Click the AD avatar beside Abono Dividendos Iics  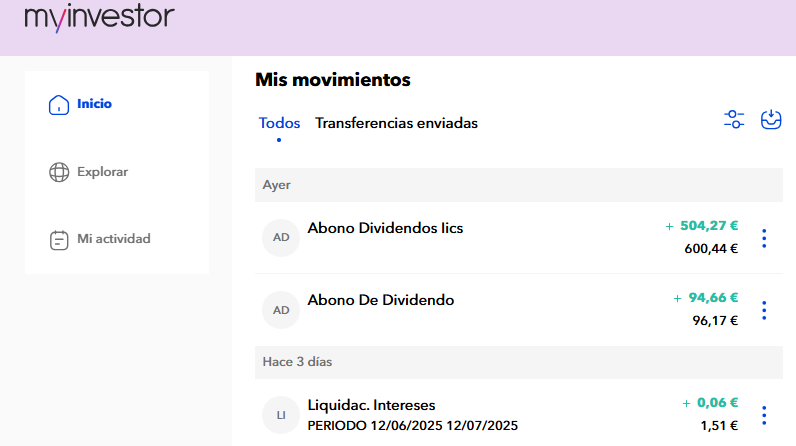pos(281,238)
